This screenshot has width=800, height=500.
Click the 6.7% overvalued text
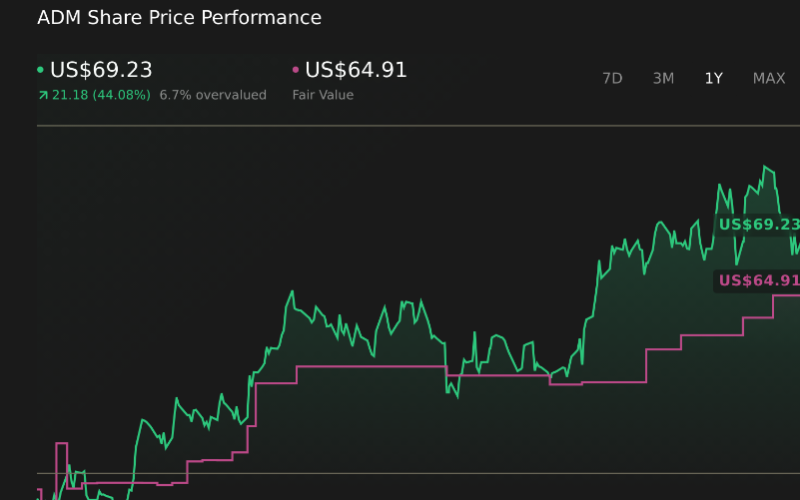tap(213, 95)
